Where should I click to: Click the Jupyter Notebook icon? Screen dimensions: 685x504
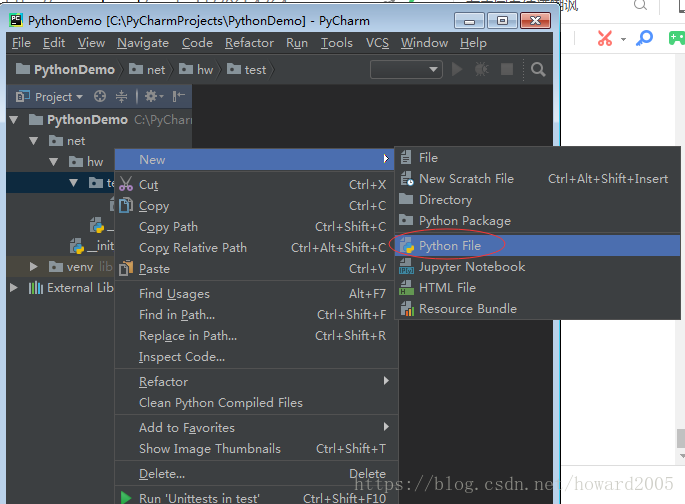tap(407, 266)
